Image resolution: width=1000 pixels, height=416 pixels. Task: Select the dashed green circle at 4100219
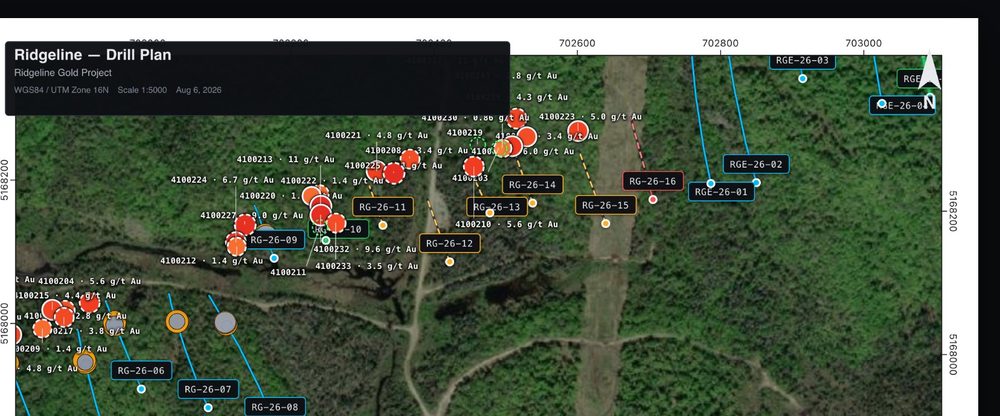coord(477,145)
